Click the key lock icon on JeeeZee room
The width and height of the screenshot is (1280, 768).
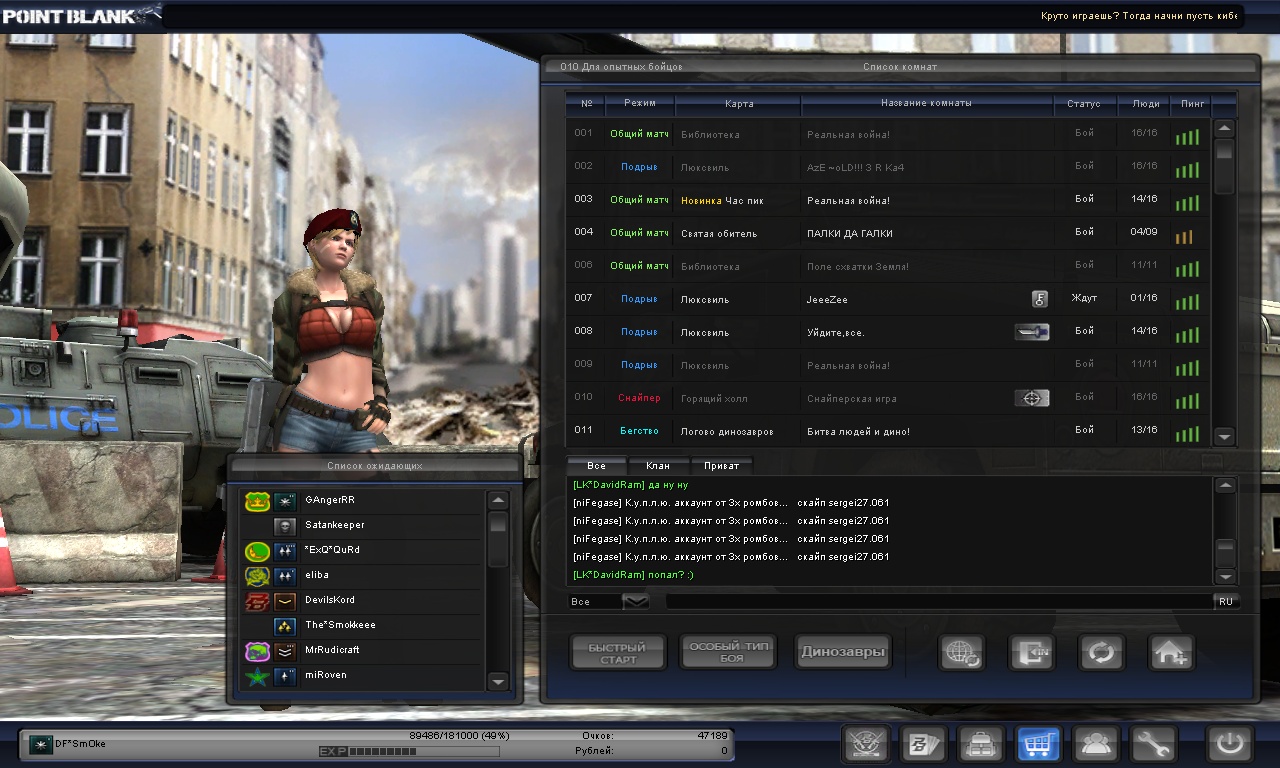click(x=1040, y=299)
